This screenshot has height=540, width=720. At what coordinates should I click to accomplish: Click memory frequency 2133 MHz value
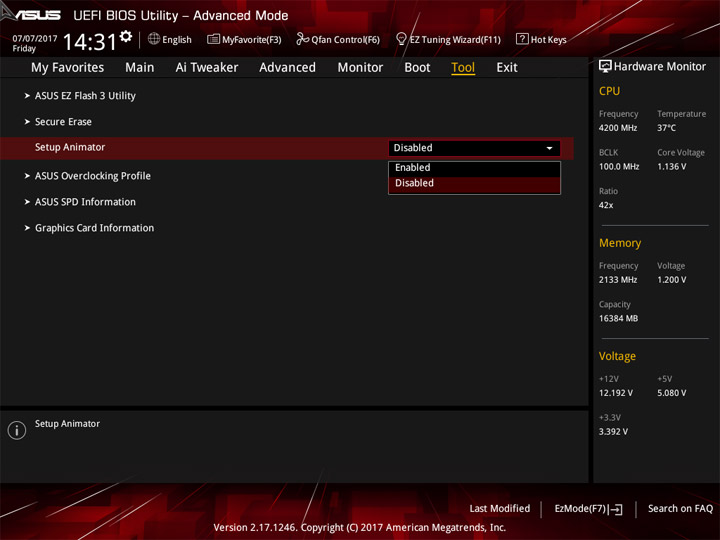[618, 280]
